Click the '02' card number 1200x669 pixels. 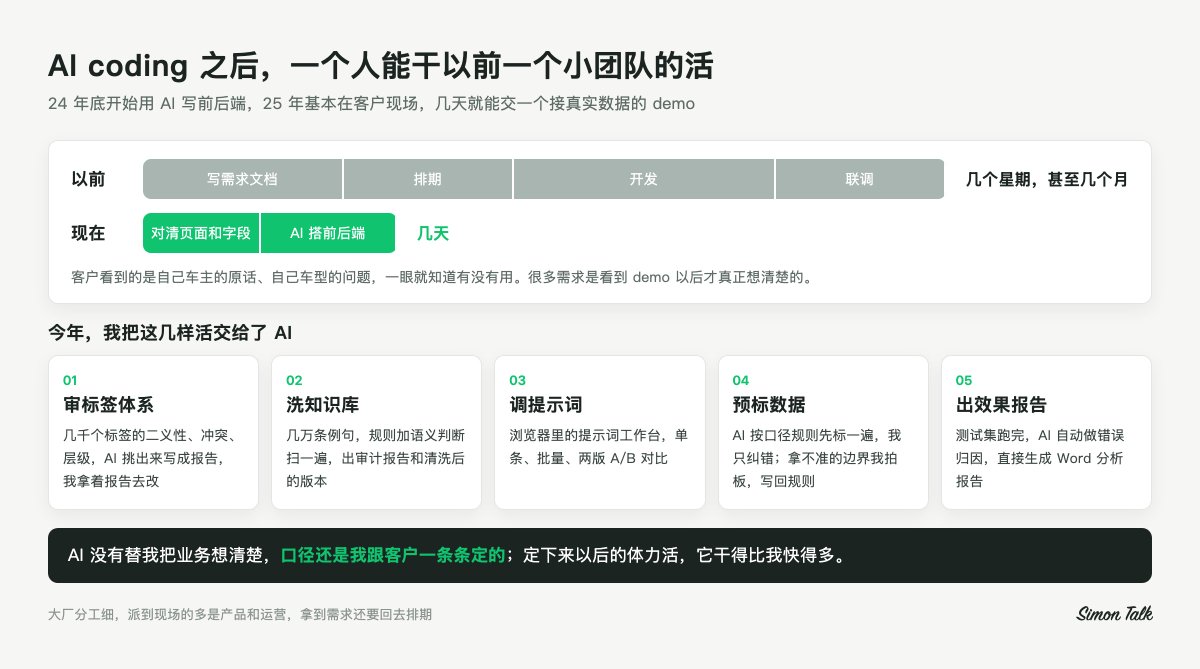pos(294,381)
